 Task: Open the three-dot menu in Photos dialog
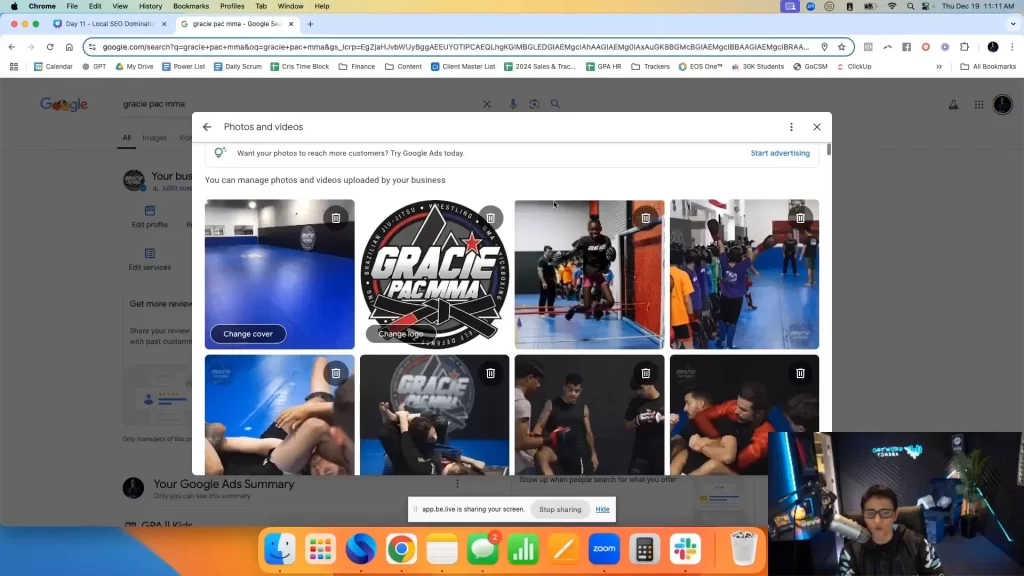click(791, 127)
